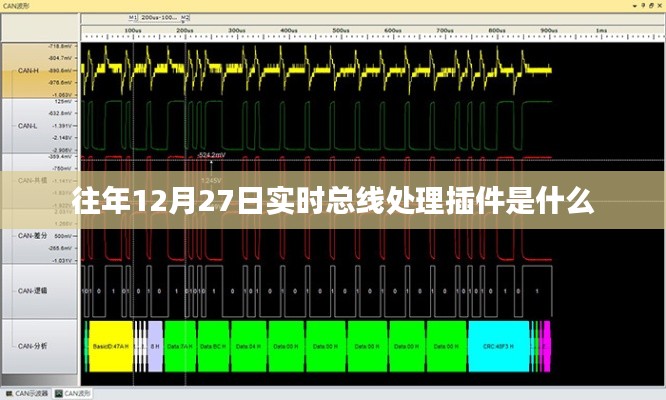666x400 pixels.
Task: Click the 125mV scale value of CAN-L
Action: coord(63,101)
